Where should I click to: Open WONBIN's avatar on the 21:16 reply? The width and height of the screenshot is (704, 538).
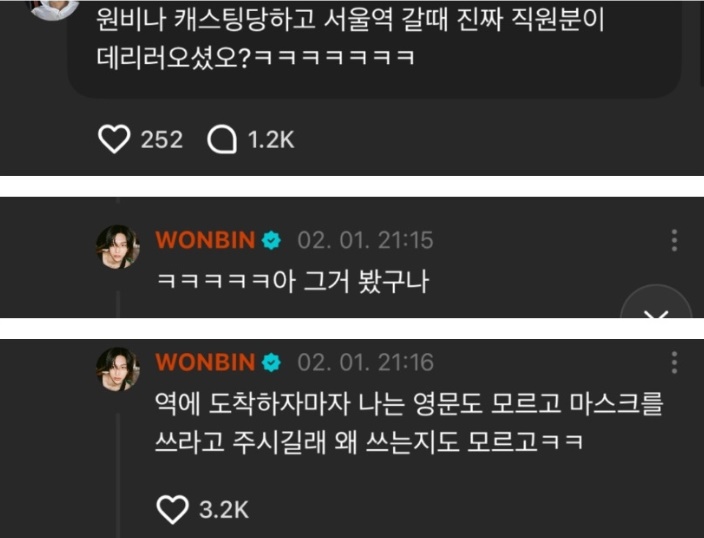118,369
